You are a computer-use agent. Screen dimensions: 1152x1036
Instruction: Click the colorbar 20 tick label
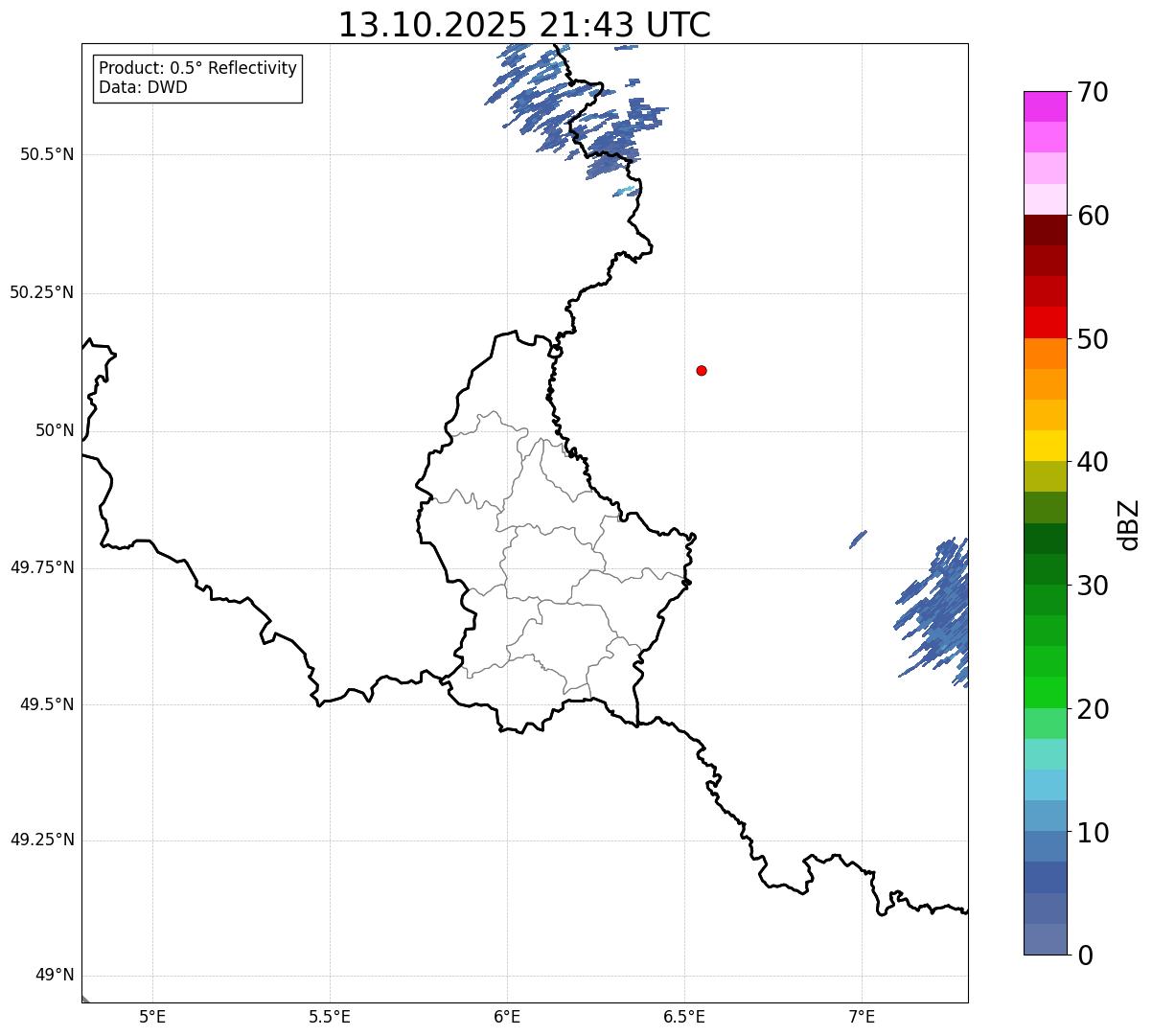1093,709
